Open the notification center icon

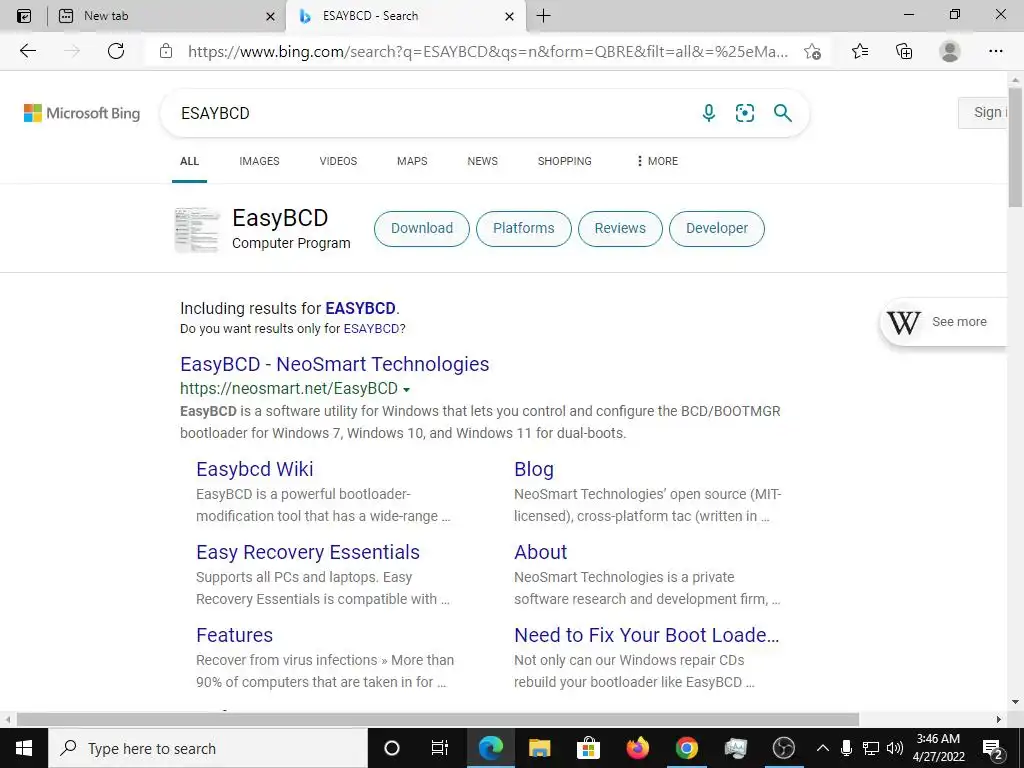coord(993,748)
